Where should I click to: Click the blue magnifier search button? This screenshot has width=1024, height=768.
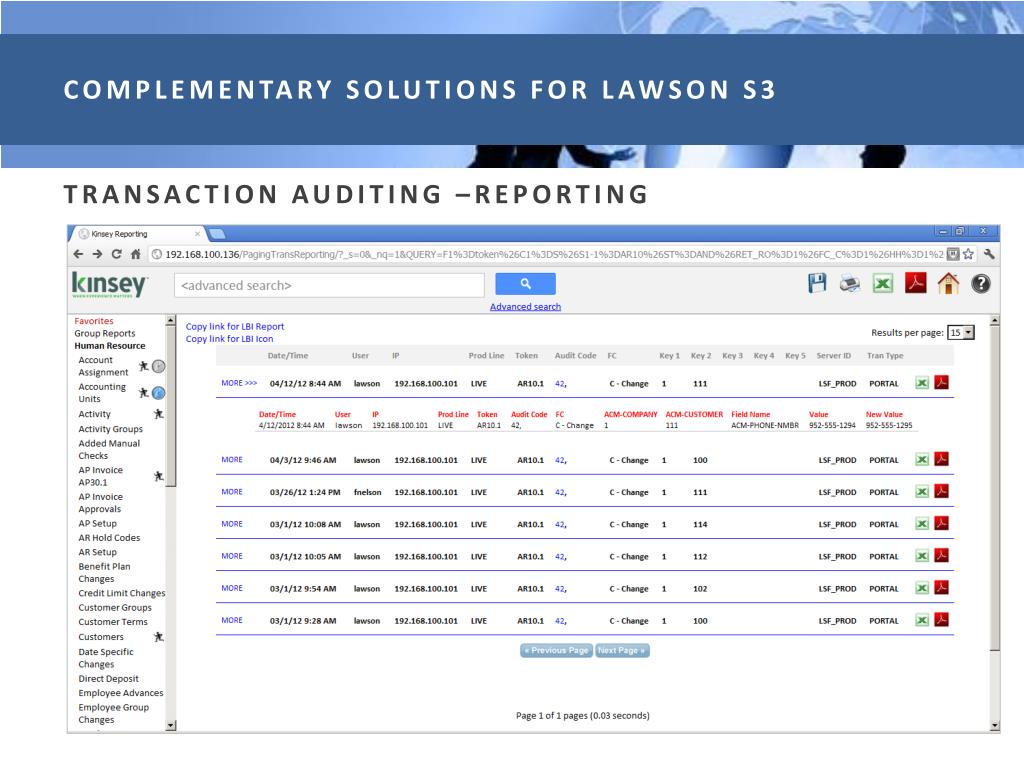tap(525, 284)
